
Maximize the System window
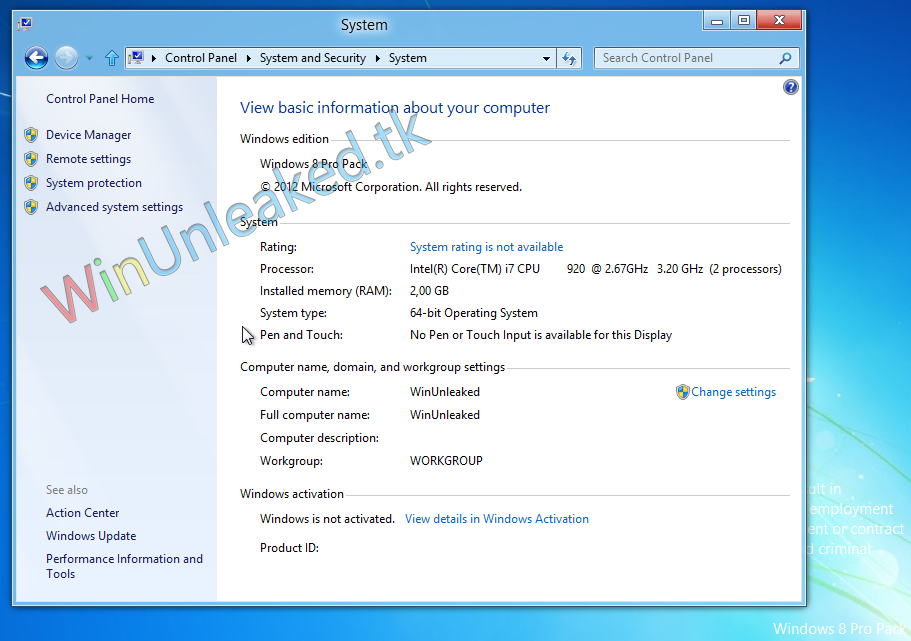pyautogui.click(x=744, y=21)
